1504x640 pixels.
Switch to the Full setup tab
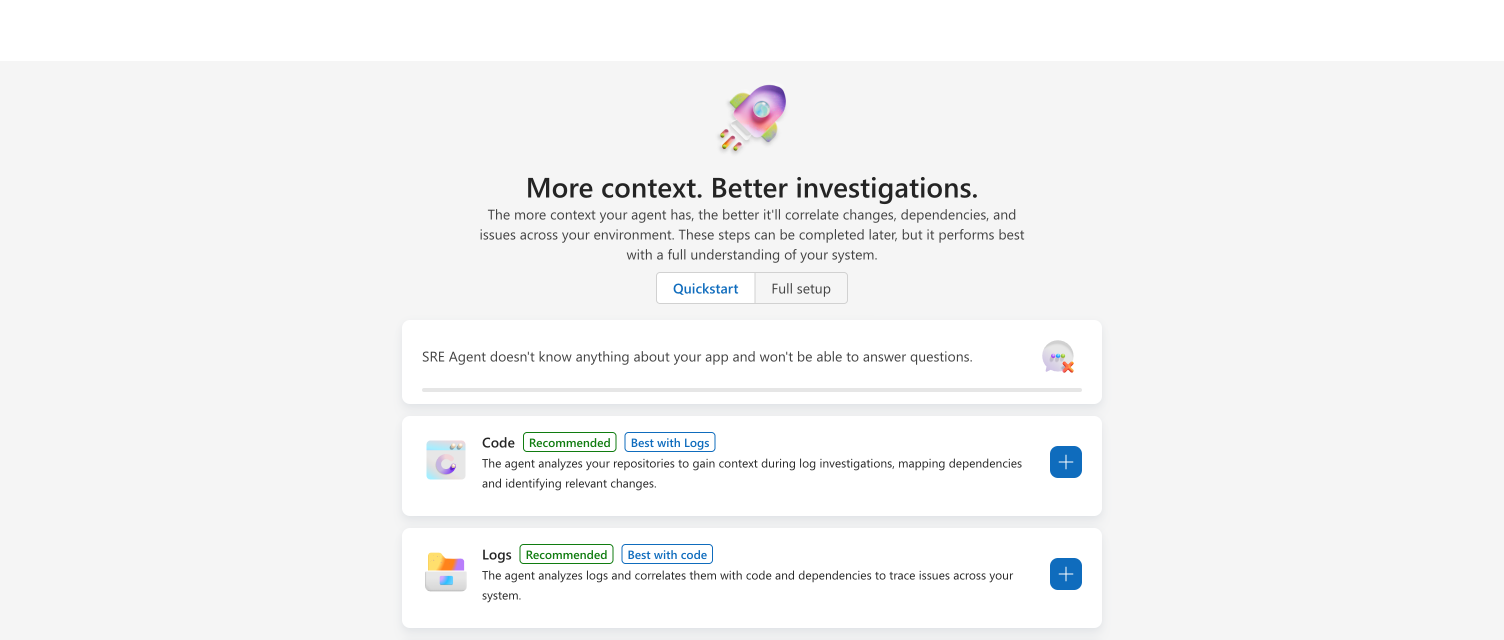(801, 288)
